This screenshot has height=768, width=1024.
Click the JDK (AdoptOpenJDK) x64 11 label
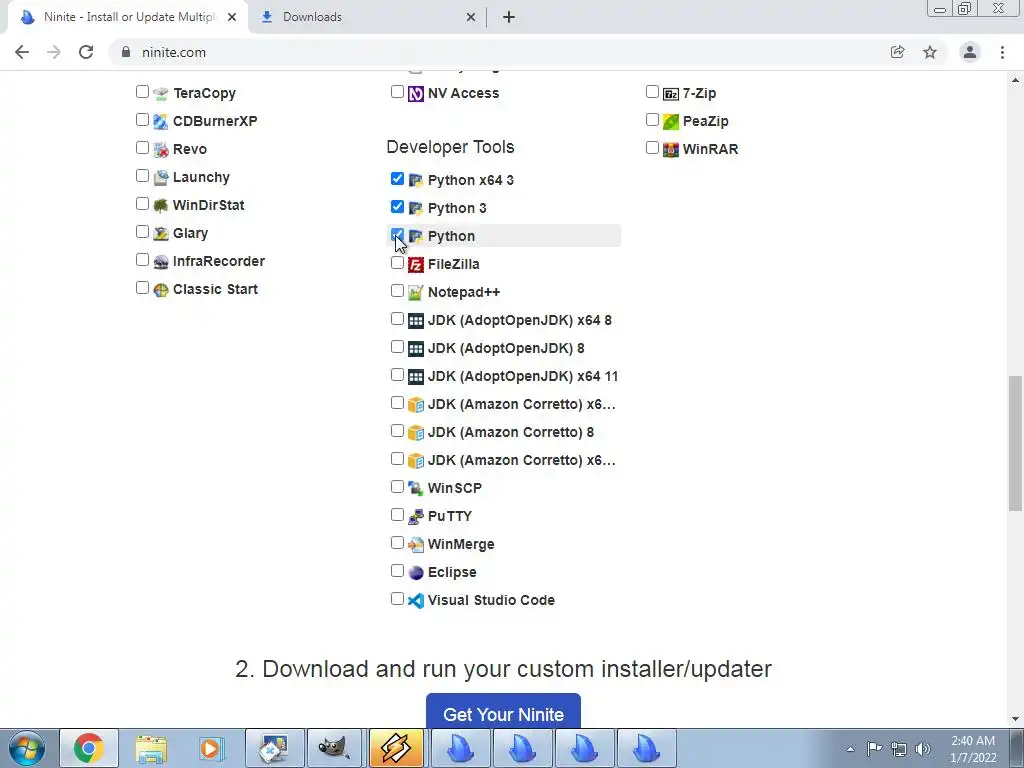click(522, 377)
